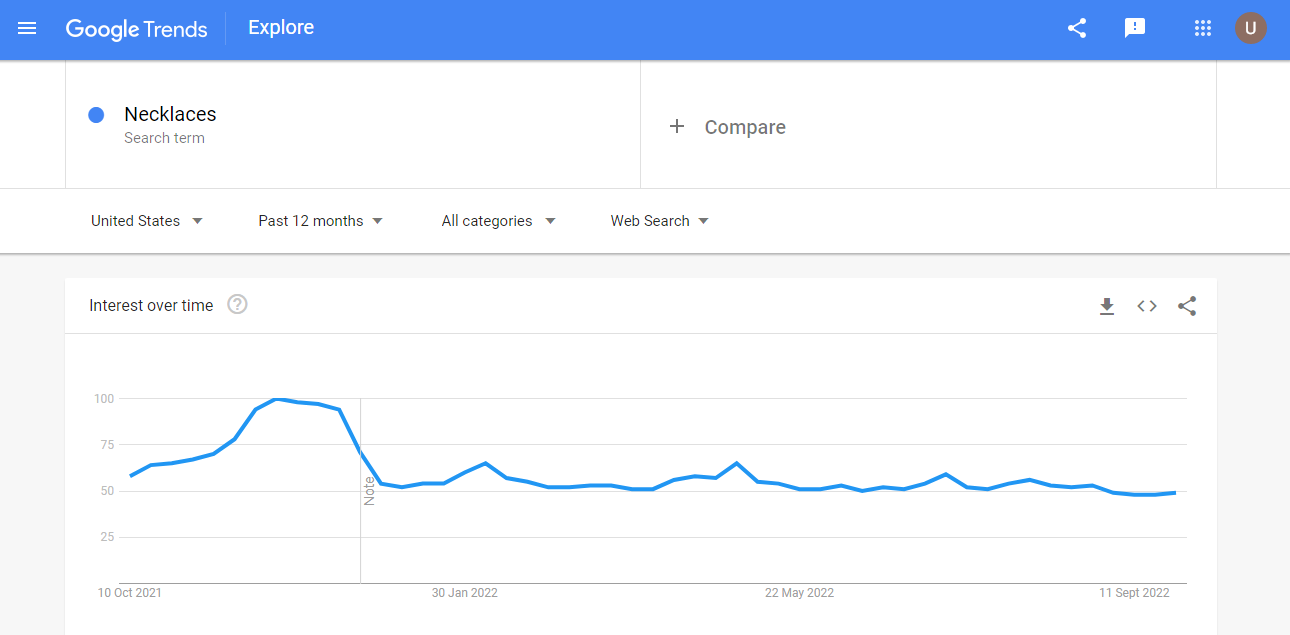The image size is (1290, 635).
Task: Open the user account avatar
Action: 1251,28
